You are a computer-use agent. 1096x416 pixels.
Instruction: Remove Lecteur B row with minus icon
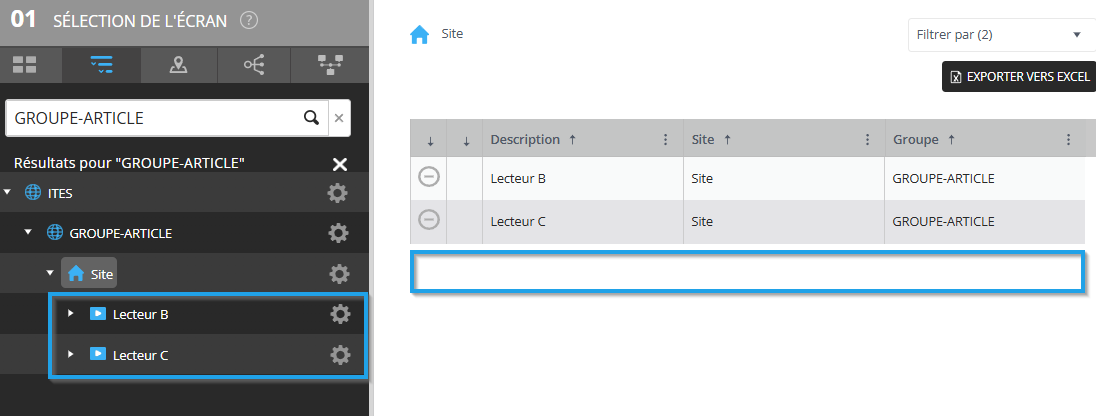tap(428, 177)
